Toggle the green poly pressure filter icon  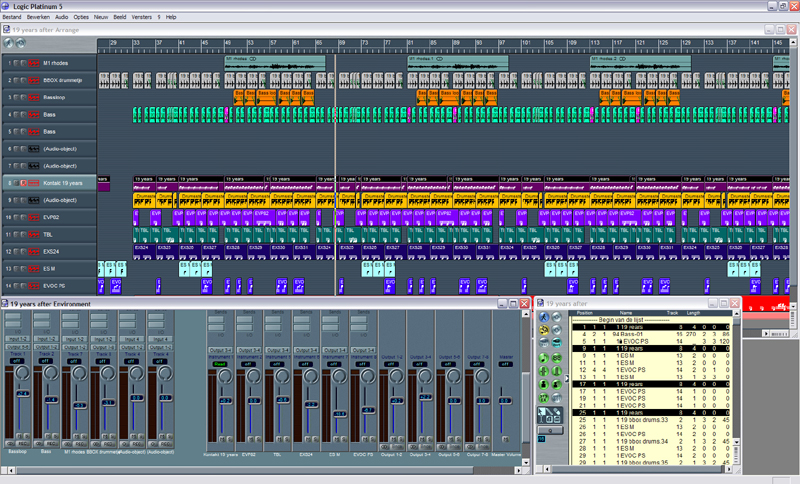coord(556,385)
